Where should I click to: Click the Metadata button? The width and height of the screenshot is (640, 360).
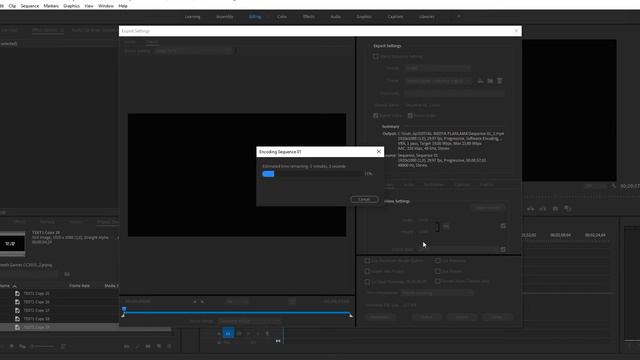(380, 317)
